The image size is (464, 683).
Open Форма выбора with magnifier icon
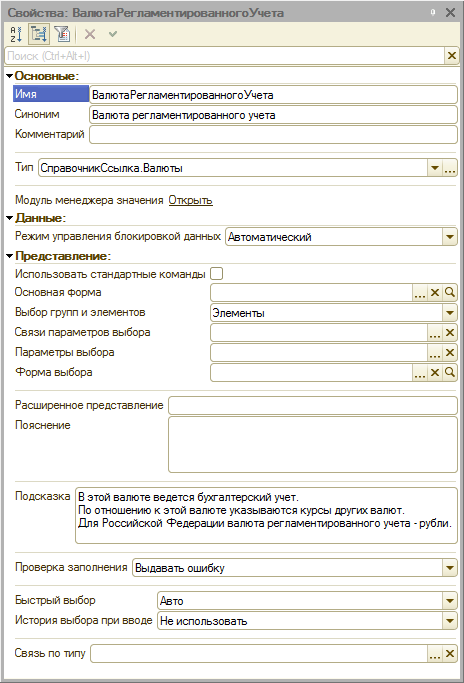pos(450,373)
